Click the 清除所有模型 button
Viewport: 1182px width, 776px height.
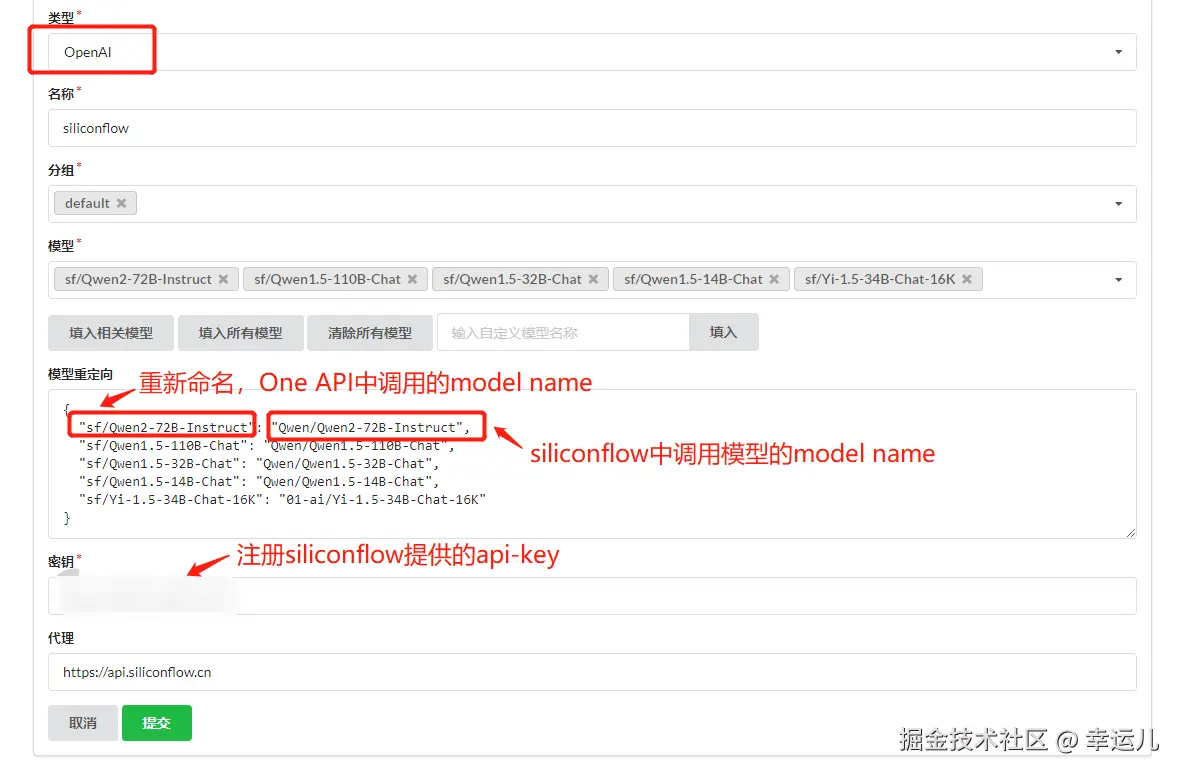click(x=369, y=333)
